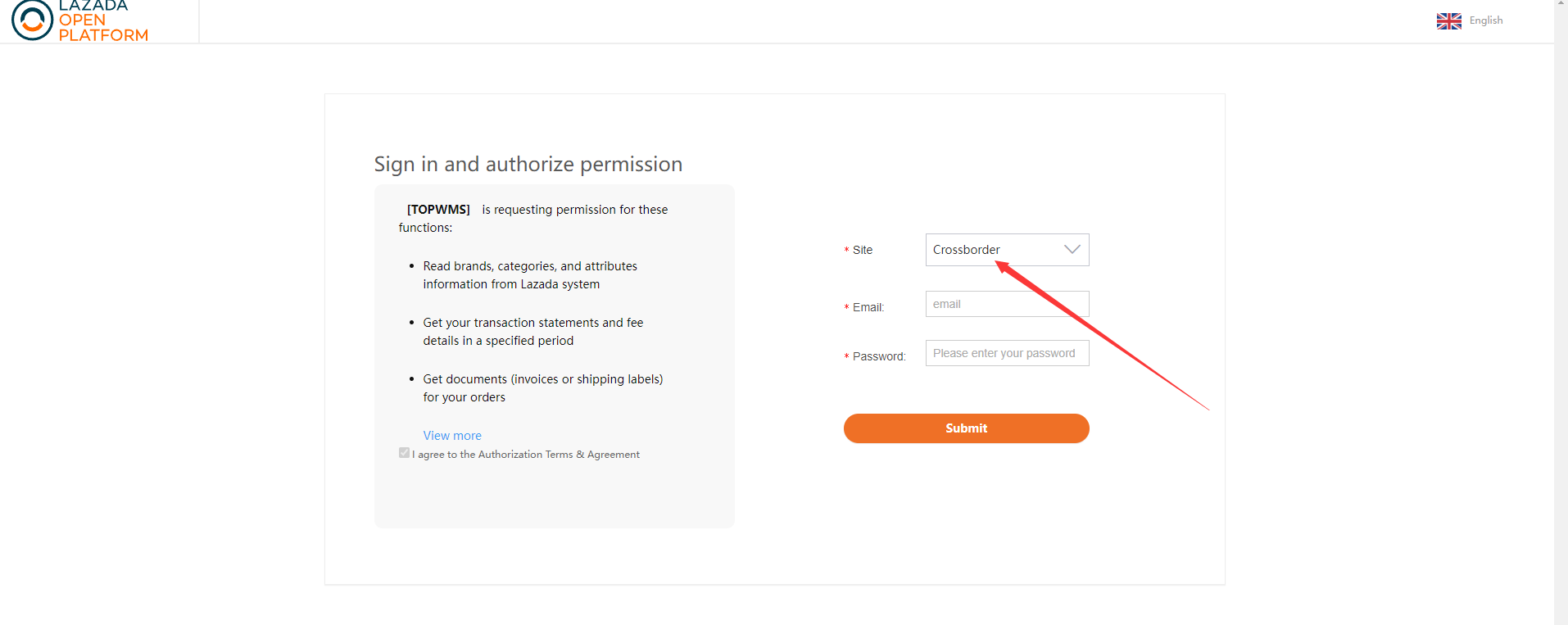
Task: Click the Lazada circular logo icon
Action: tap(33, 20)
